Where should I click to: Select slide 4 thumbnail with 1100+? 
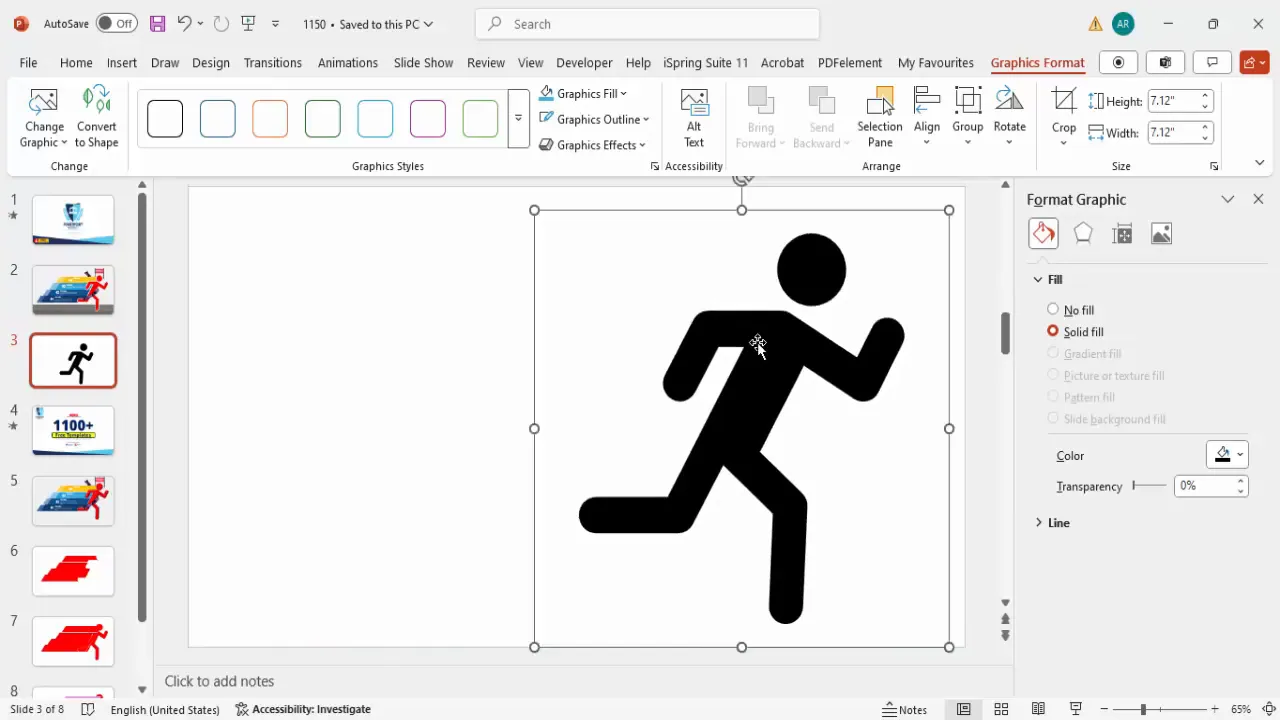(73, 431)
